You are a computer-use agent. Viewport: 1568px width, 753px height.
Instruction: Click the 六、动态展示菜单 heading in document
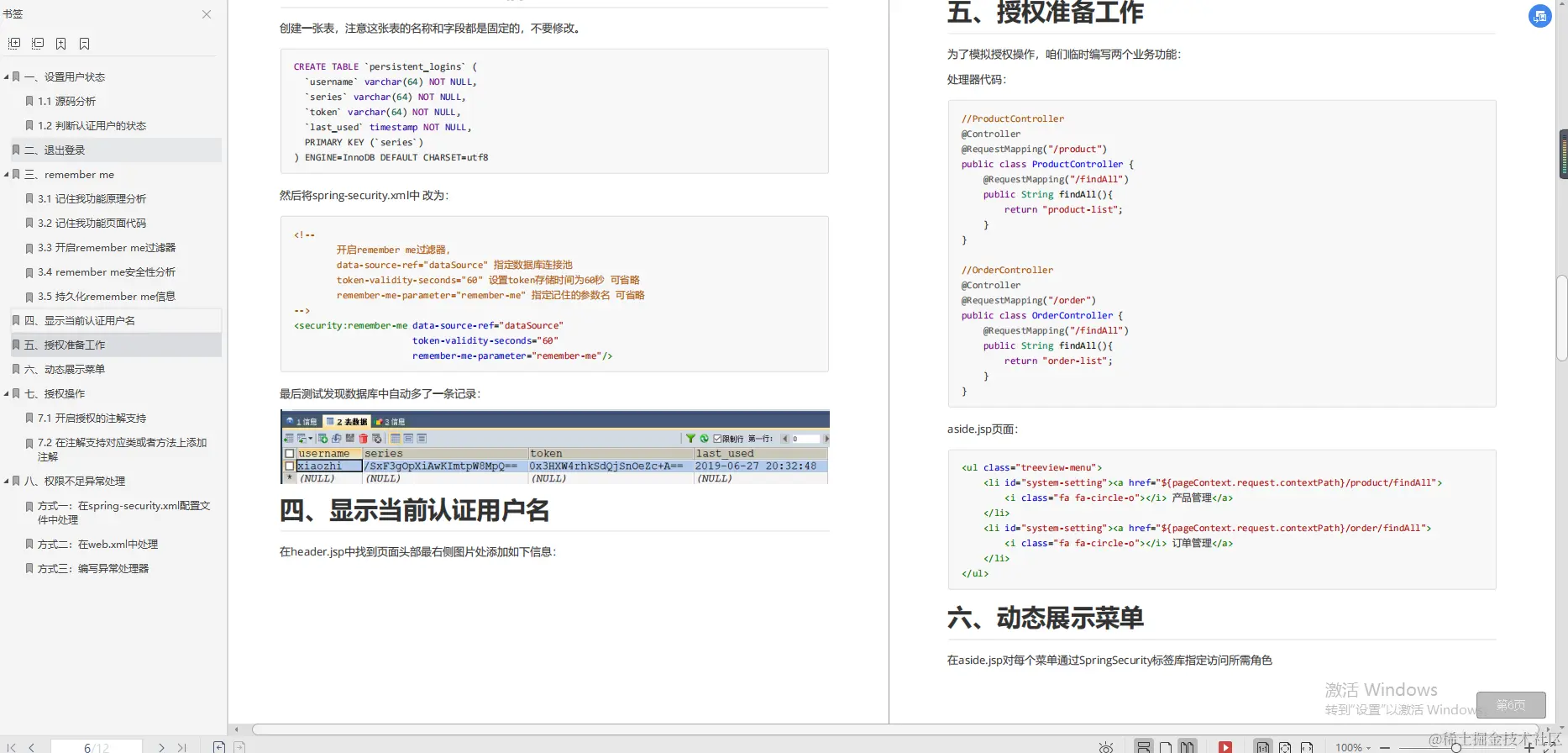coord(1045,618)
